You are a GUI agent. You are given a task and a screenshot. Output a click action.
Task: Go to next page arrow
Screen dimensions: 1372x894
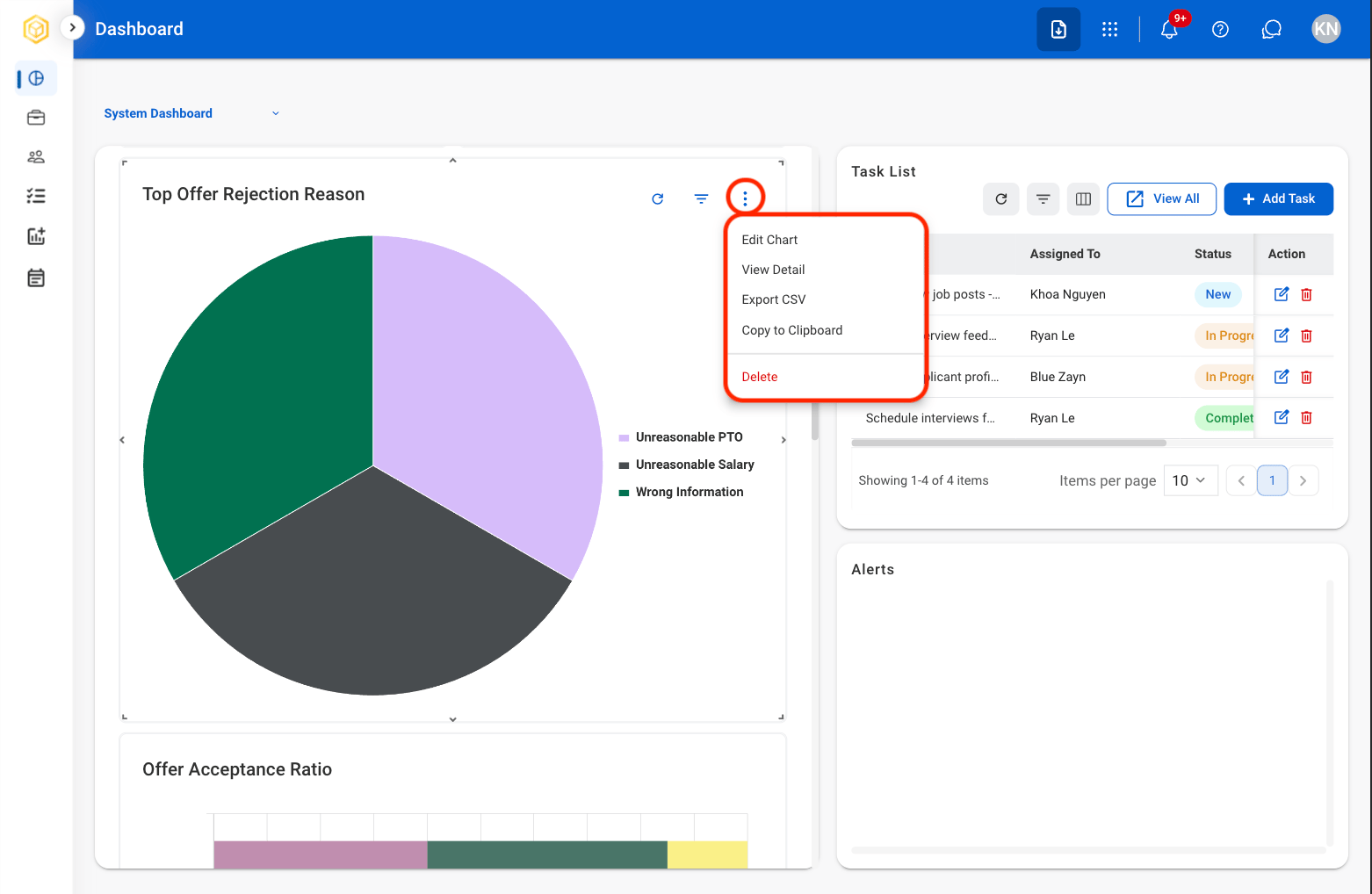point(1303,480)
